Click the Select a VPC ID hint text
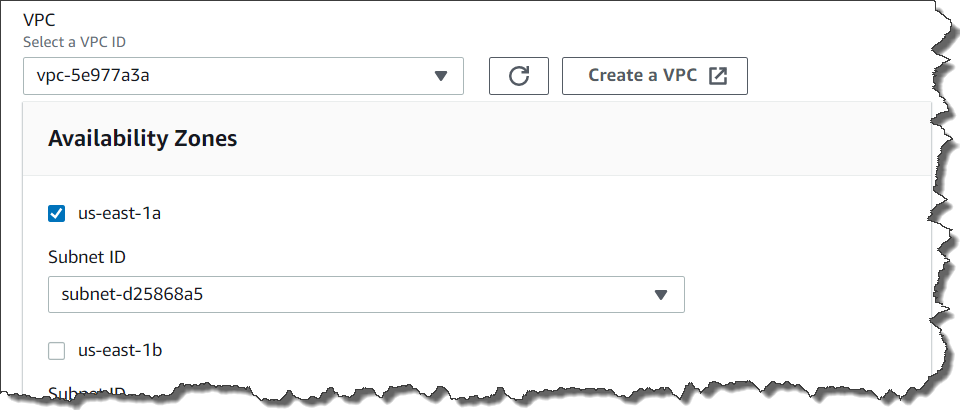The image size is (960, 410). (75, 43)
